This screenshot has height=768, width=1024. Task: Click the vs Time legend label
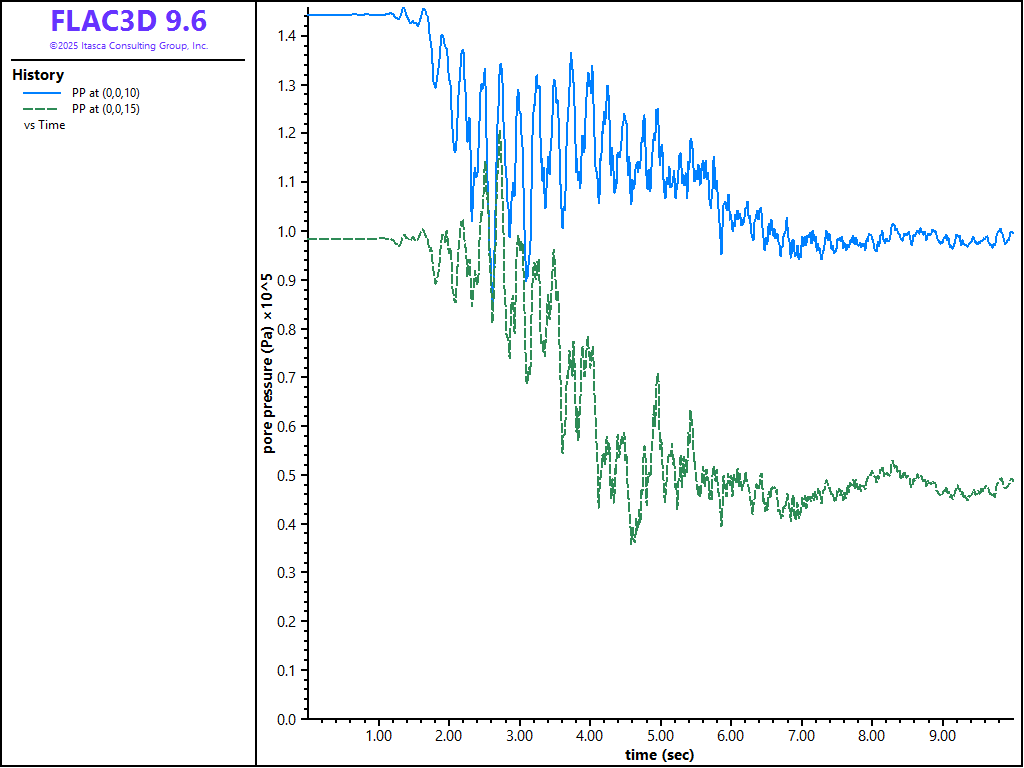coord(44,125)
